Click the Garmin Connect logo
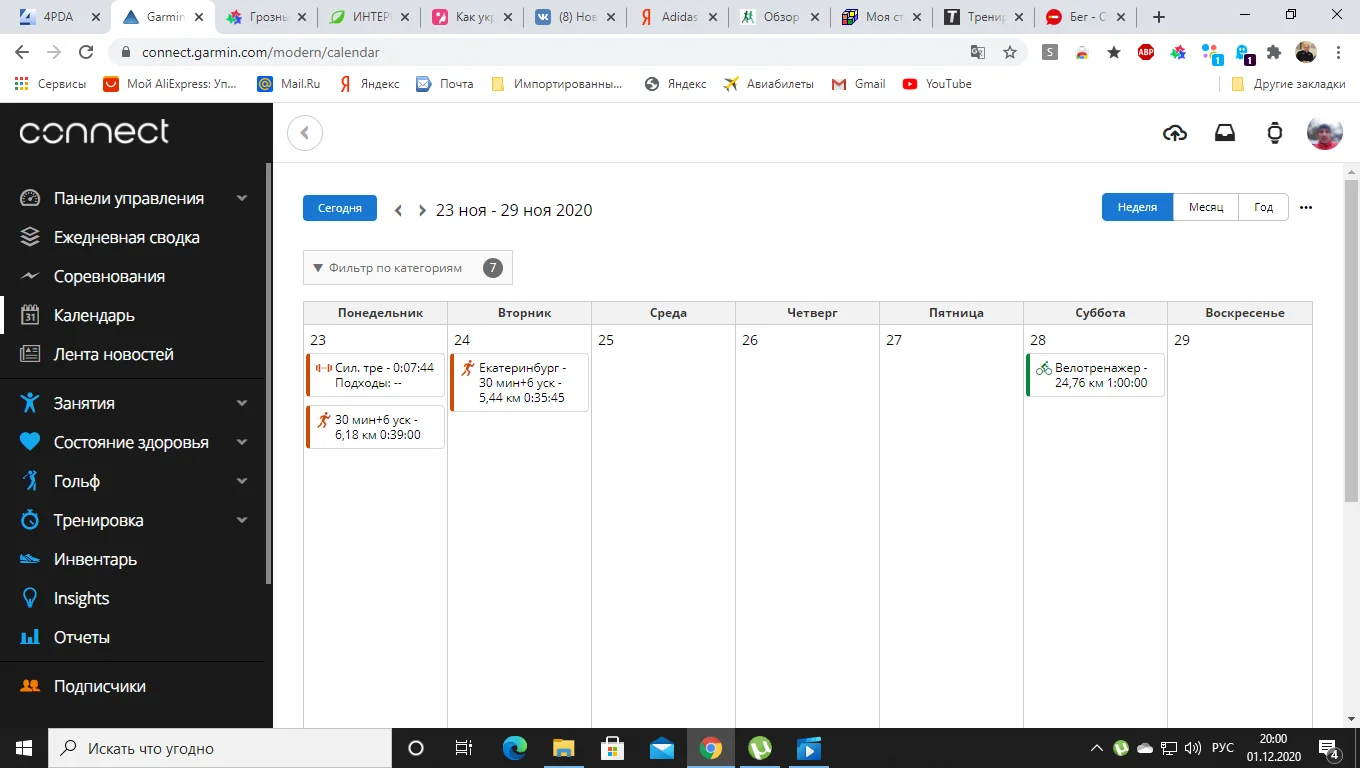The width and height of the screenshot is (1360, 768). tap(94, 132)
